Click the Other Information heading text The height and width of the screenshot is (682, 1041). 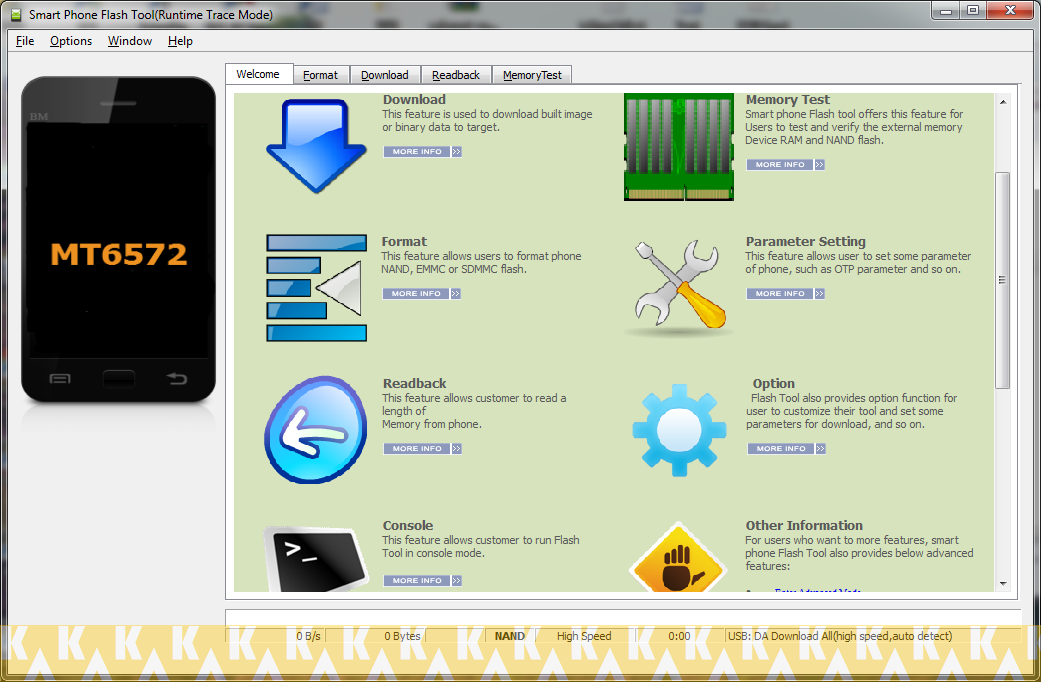804,526
